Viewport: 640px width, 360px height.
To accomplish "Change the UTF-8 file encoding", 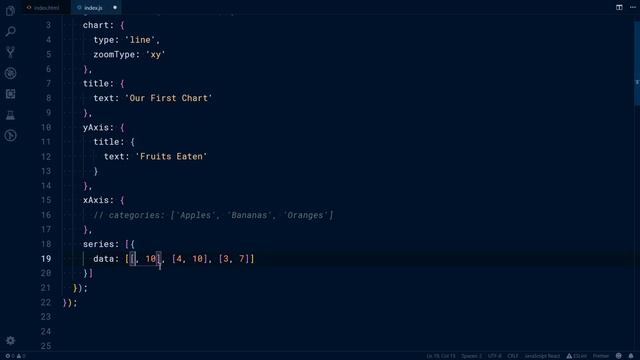I will tap(495, 356).
